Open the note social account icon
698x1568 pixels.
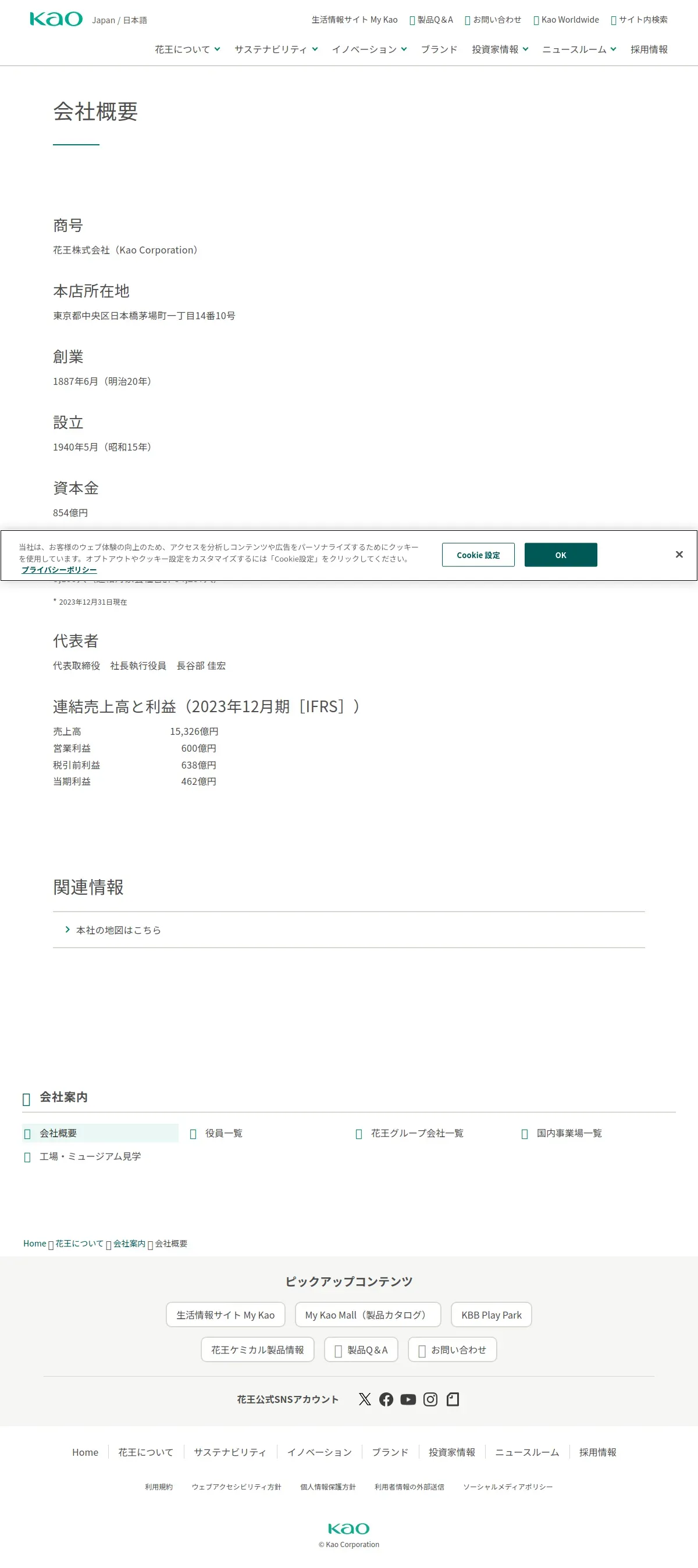click(x=453, y=1399)
